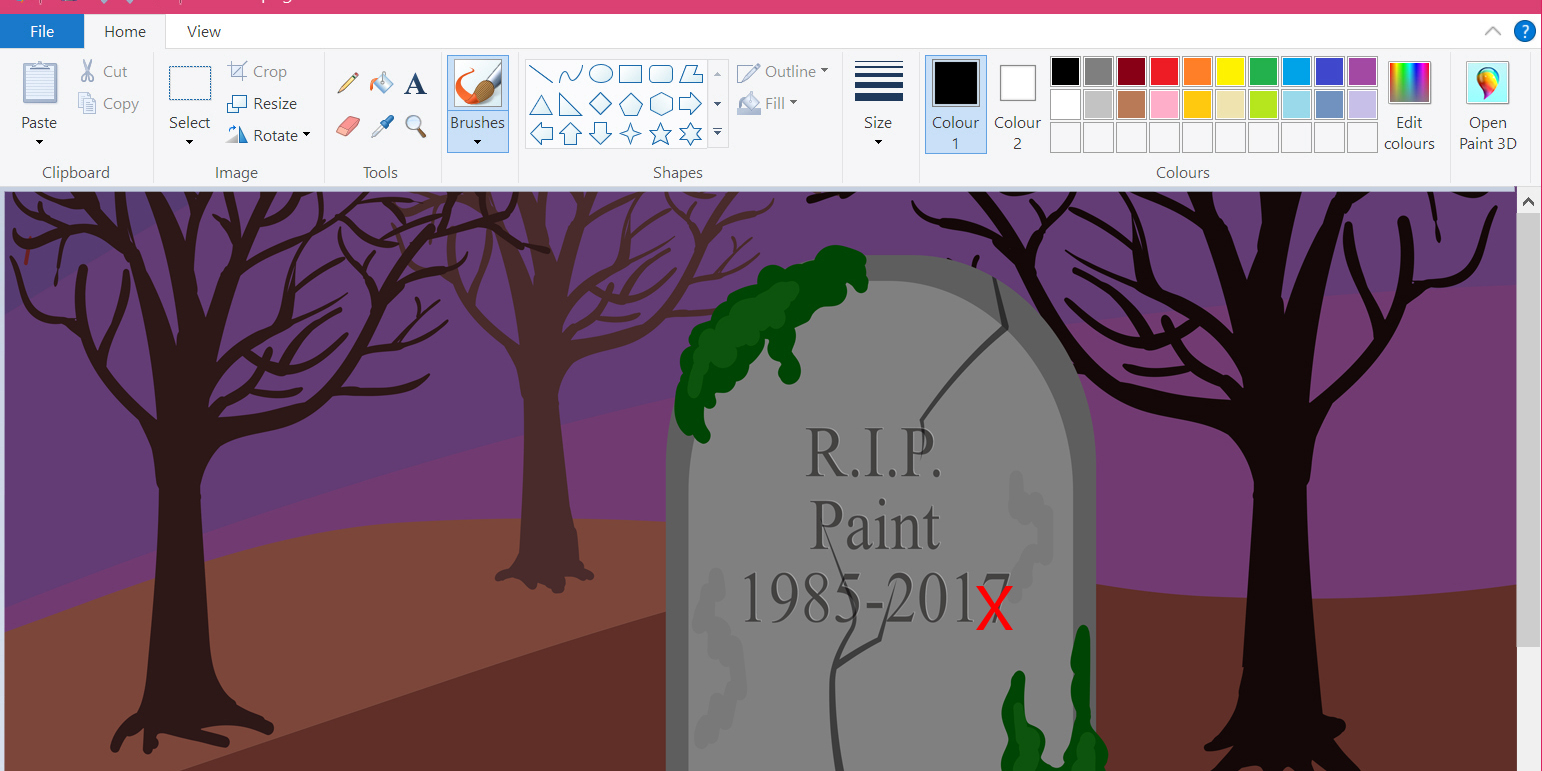Switch to the View tab
1542x771 pixels.
pyautogui.click(x=204, y=31)
